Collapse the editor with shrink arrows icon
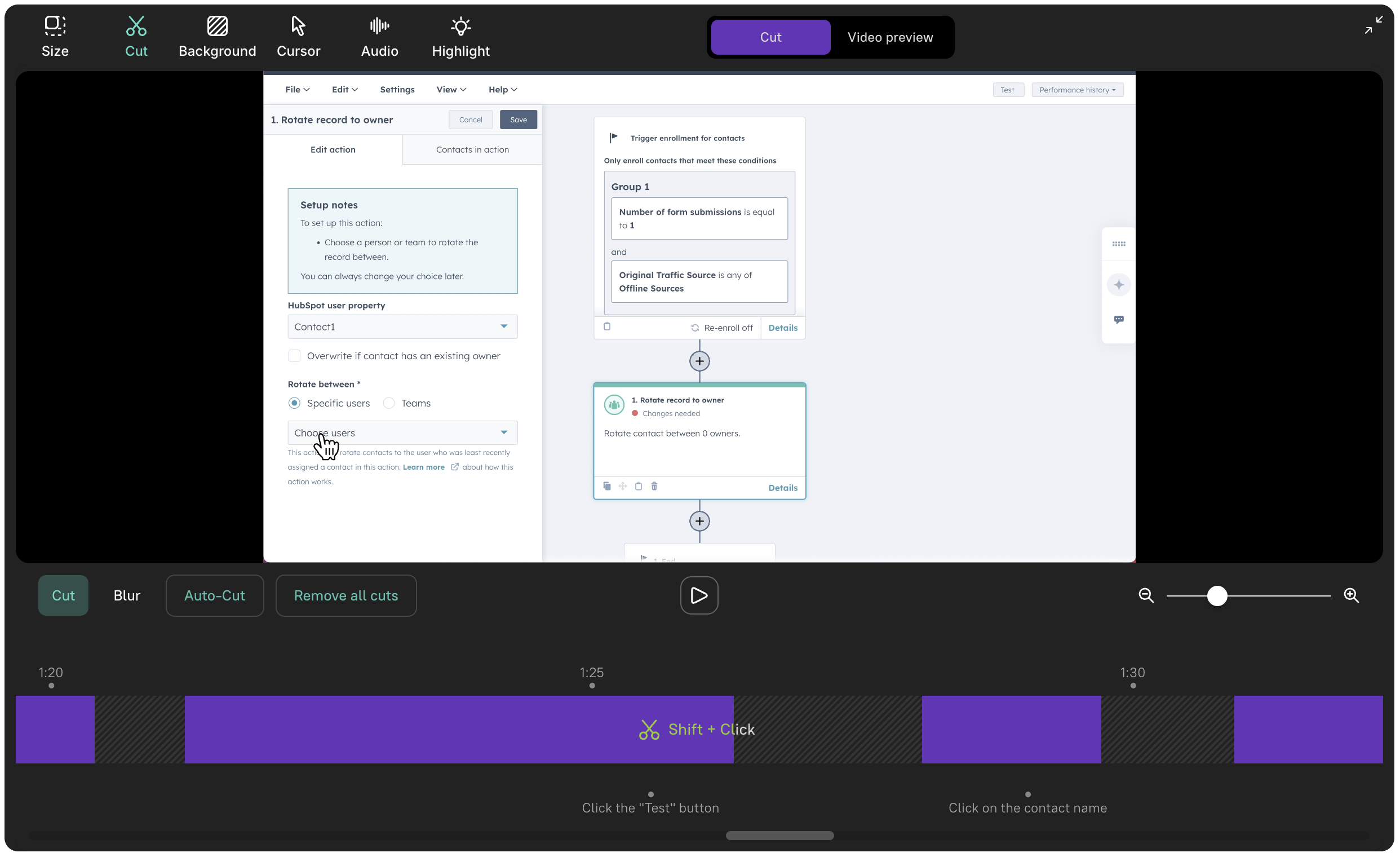This screenshot has width=1400, height=857. tap(1374, 25)
